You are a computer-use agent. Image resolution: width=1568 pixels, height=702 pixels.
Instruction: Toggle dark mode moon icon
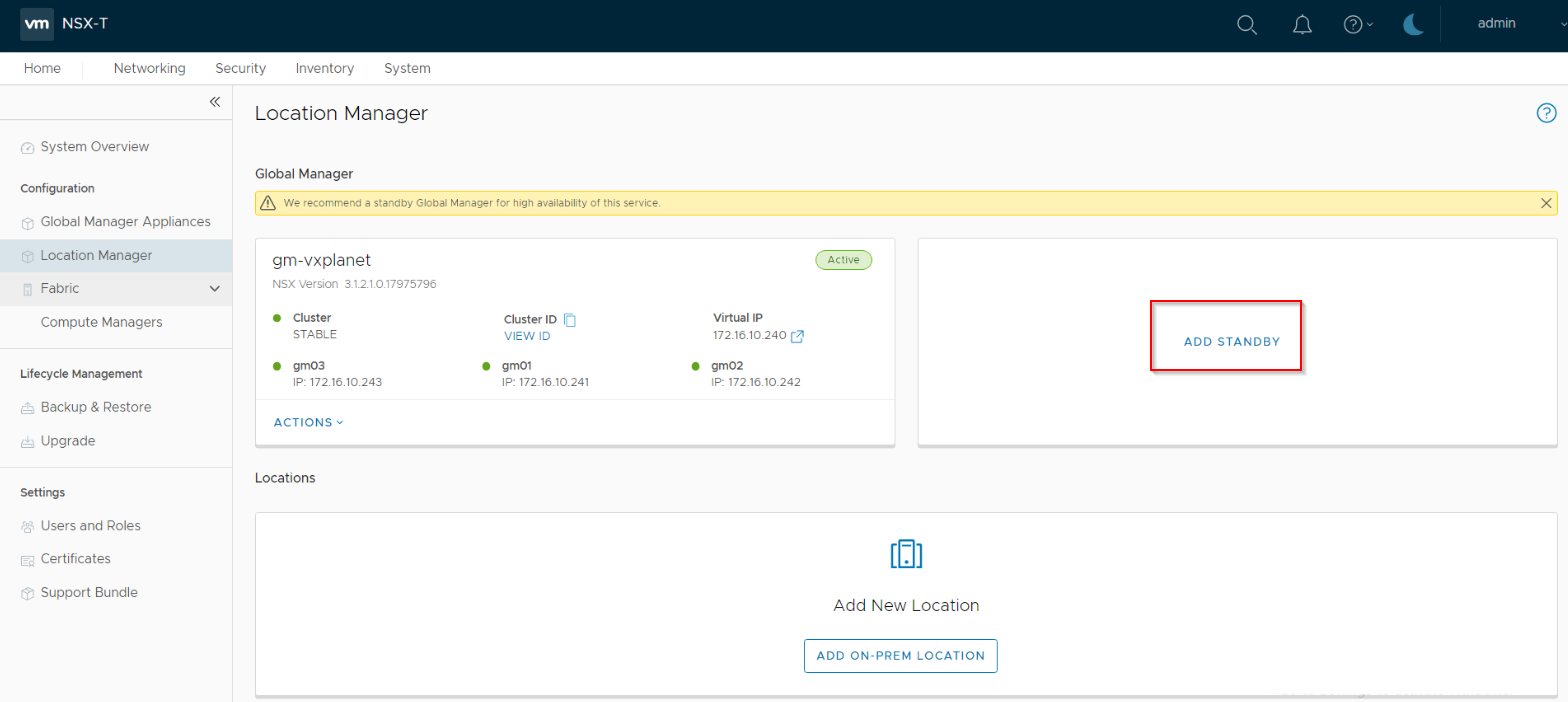pos(1413,25)
